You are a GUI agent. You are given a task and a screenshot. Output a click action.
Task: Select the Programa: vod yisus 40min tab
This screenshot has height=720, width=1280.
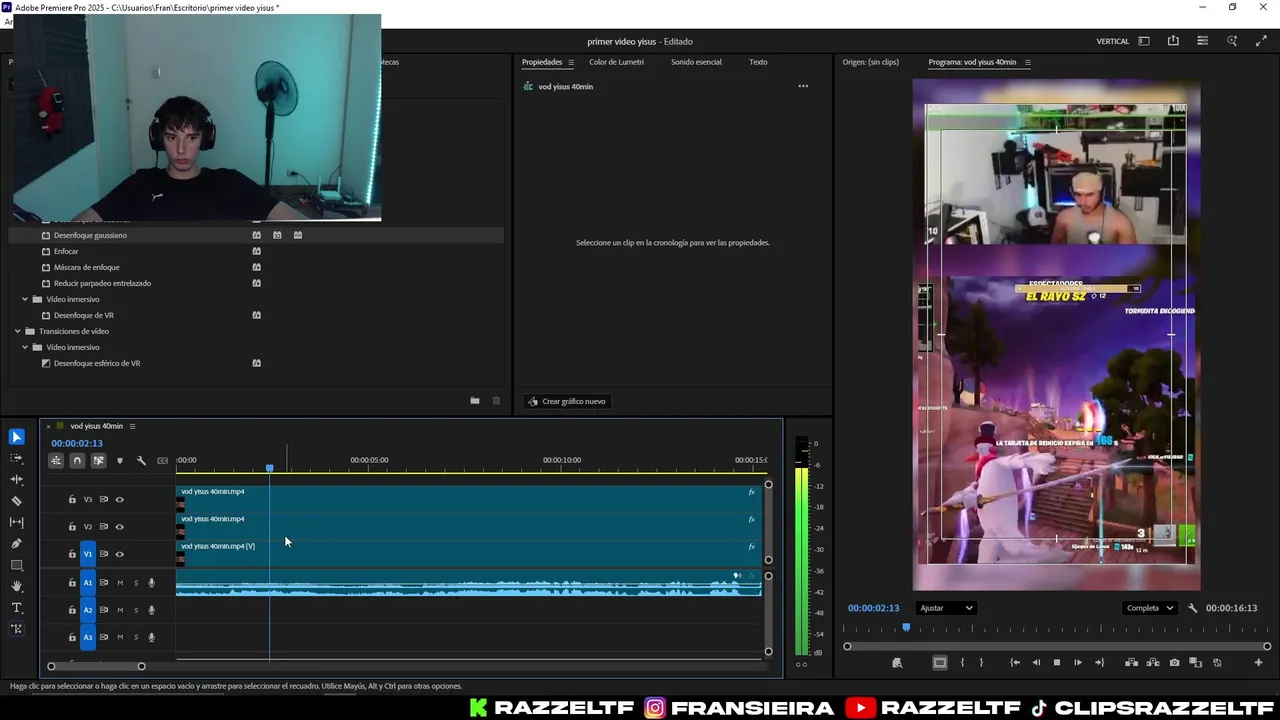[x=972, y=62]
